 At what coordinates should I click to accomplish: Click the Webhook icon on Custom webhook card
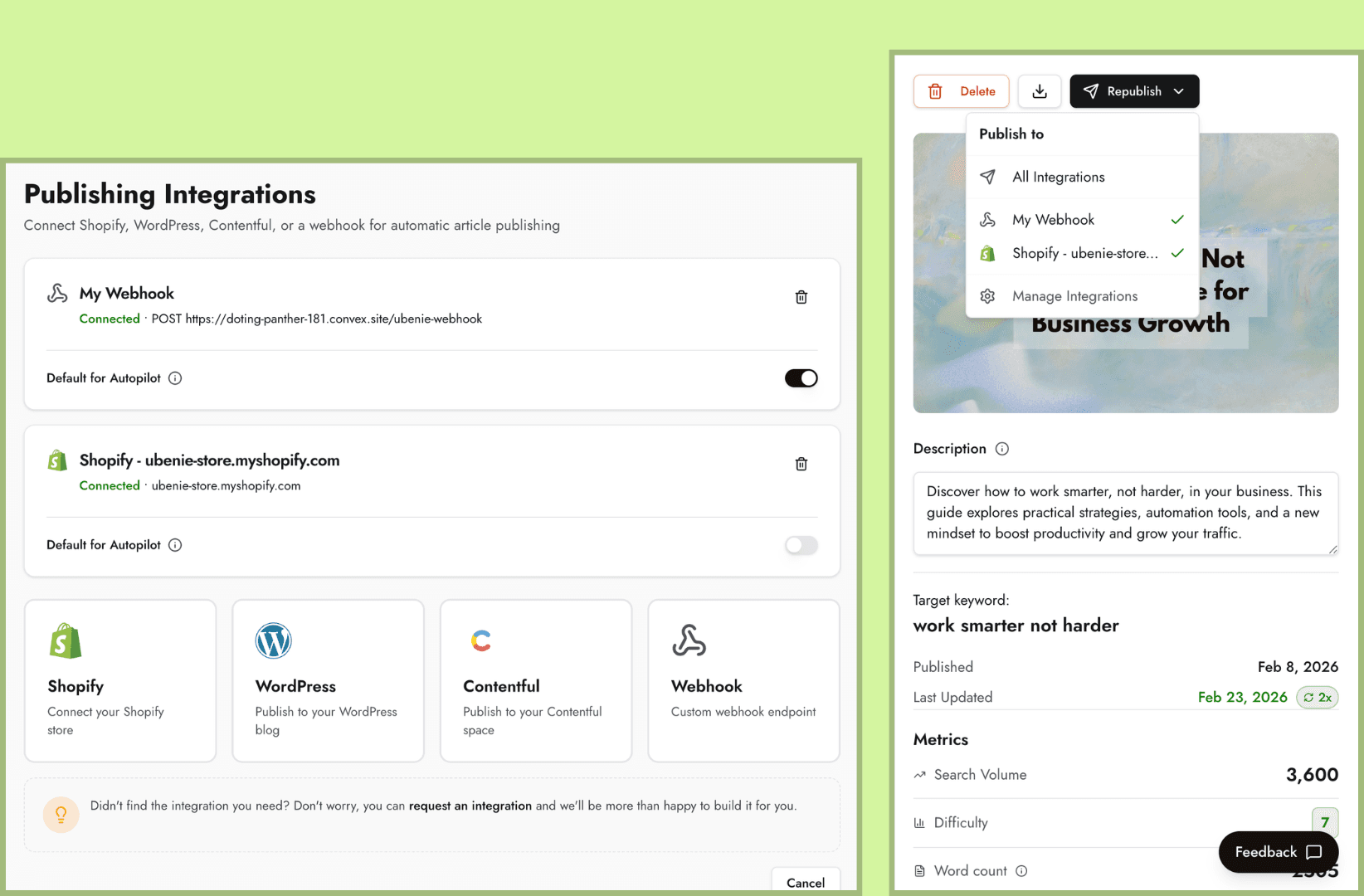(689, 640)
